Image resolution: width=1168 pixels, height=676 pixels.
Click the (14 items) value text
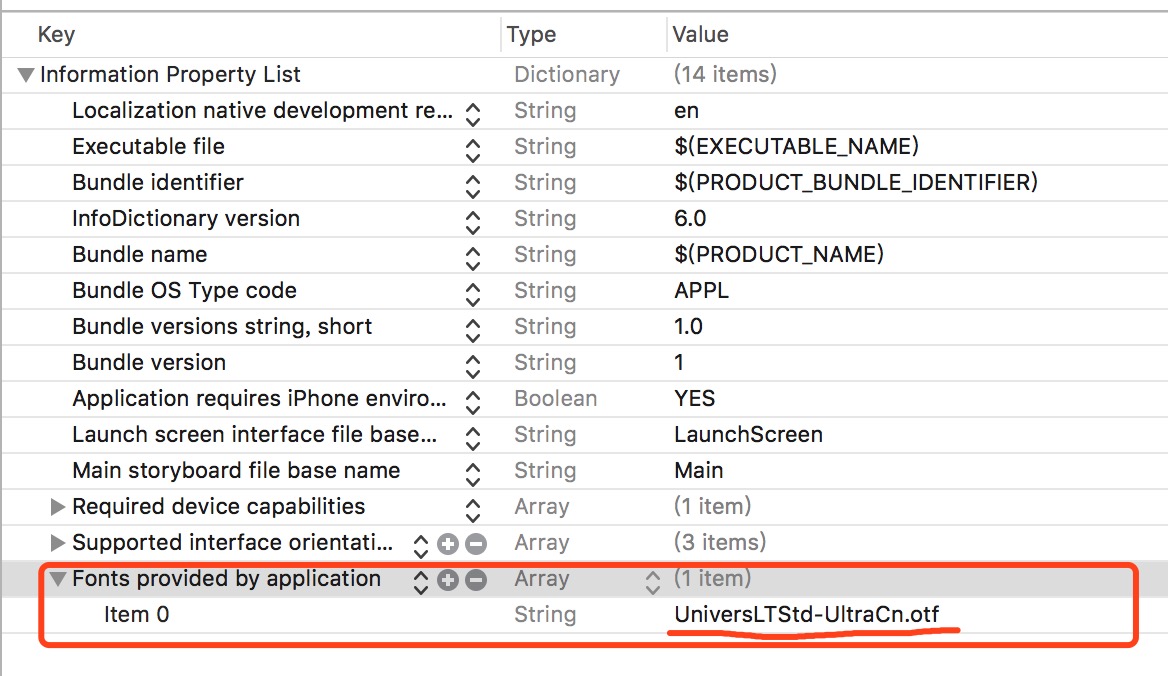(x=726, y=74)
